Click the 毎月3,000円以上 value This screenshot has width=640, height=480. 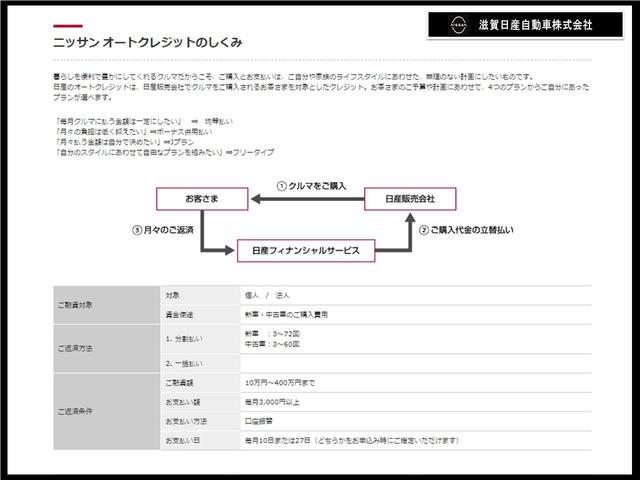pos(272,402)
